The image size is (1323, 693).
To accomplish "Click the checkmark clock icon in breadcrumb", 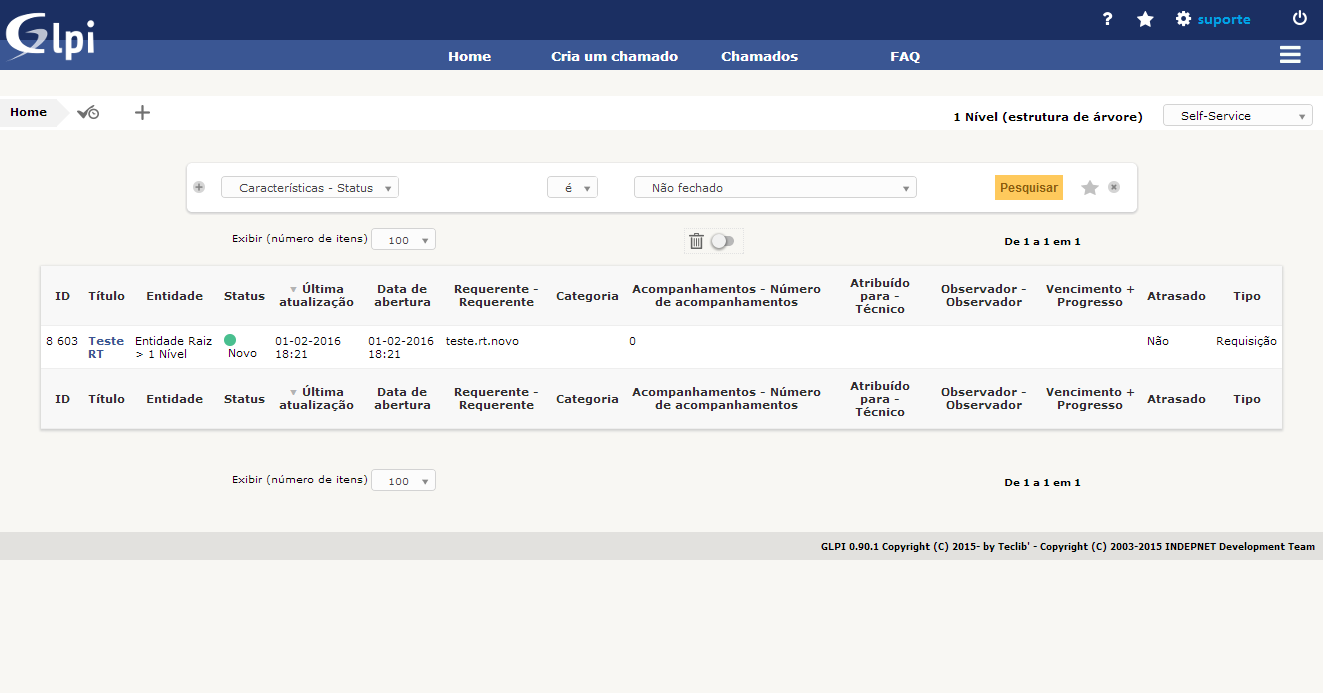I will [88, 113].
